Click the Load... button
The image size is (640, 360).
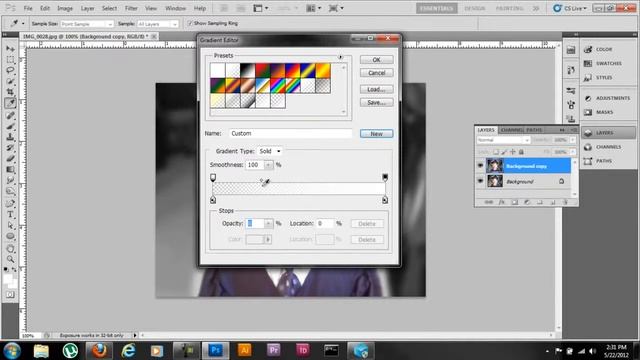pos(376,89)
